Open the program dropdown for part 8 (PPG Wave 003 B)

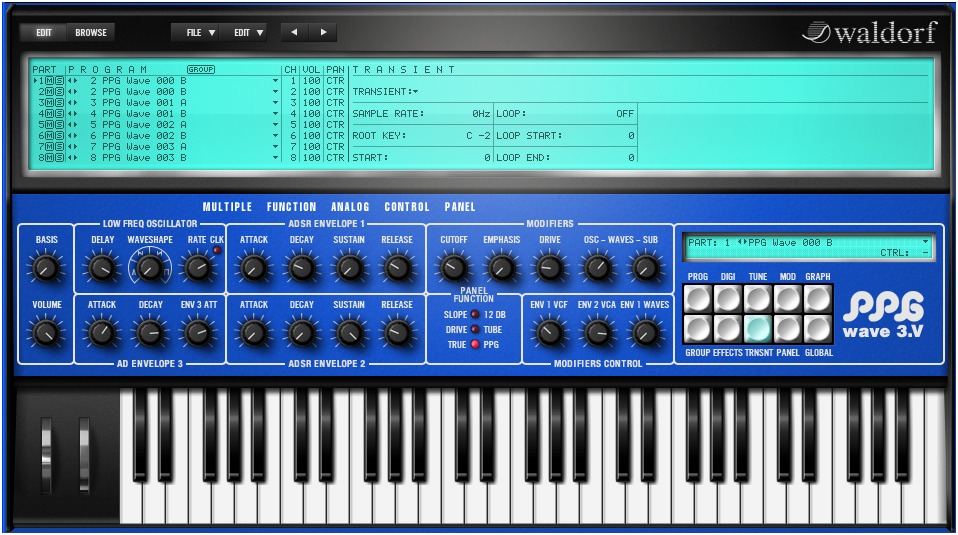pyautogui.click(x=276, y=158)
